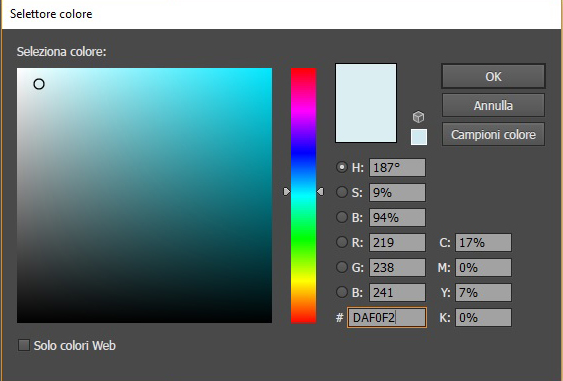Viewport: 563px width, 381px height.
Task: Enable the Solo colori Web checkbox
Action: click(24, 345)
